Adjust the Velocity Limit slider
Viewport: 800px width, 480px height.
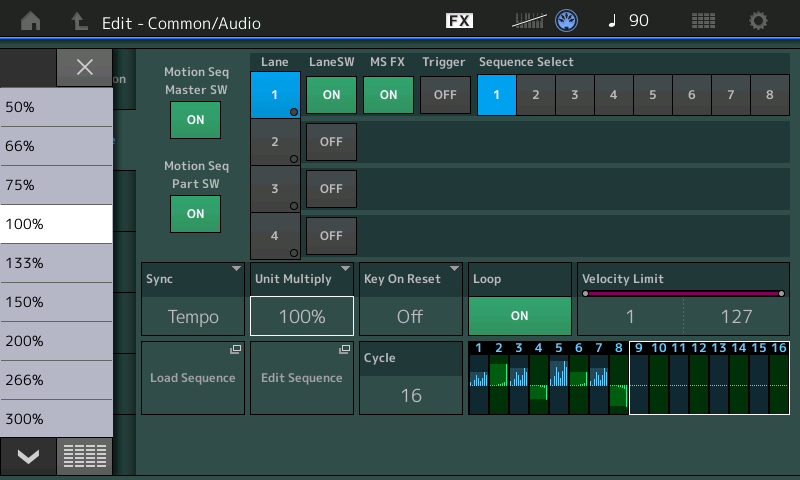[682, 294]
